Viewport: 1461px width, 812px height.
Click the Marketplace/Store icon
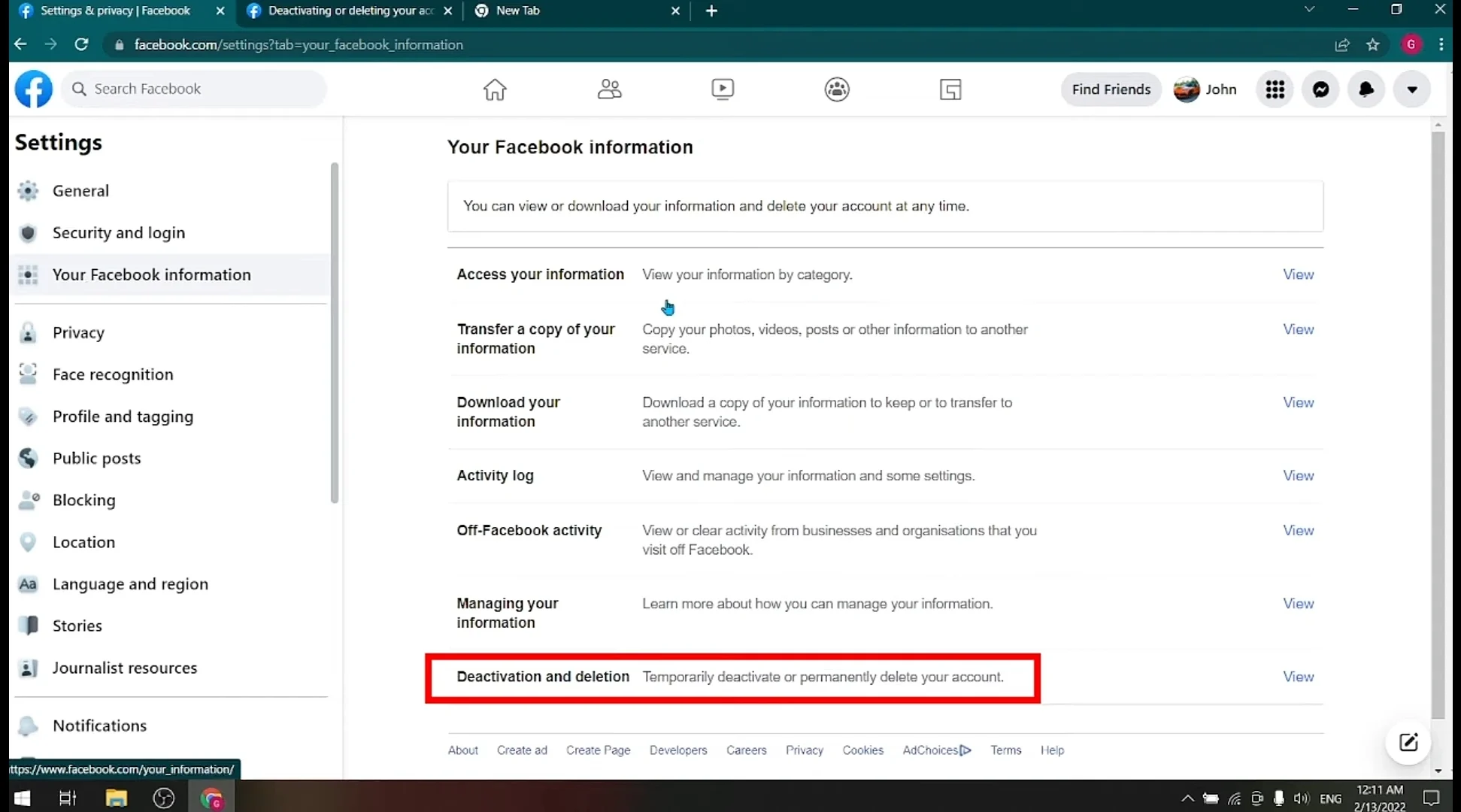click(950, 89)
